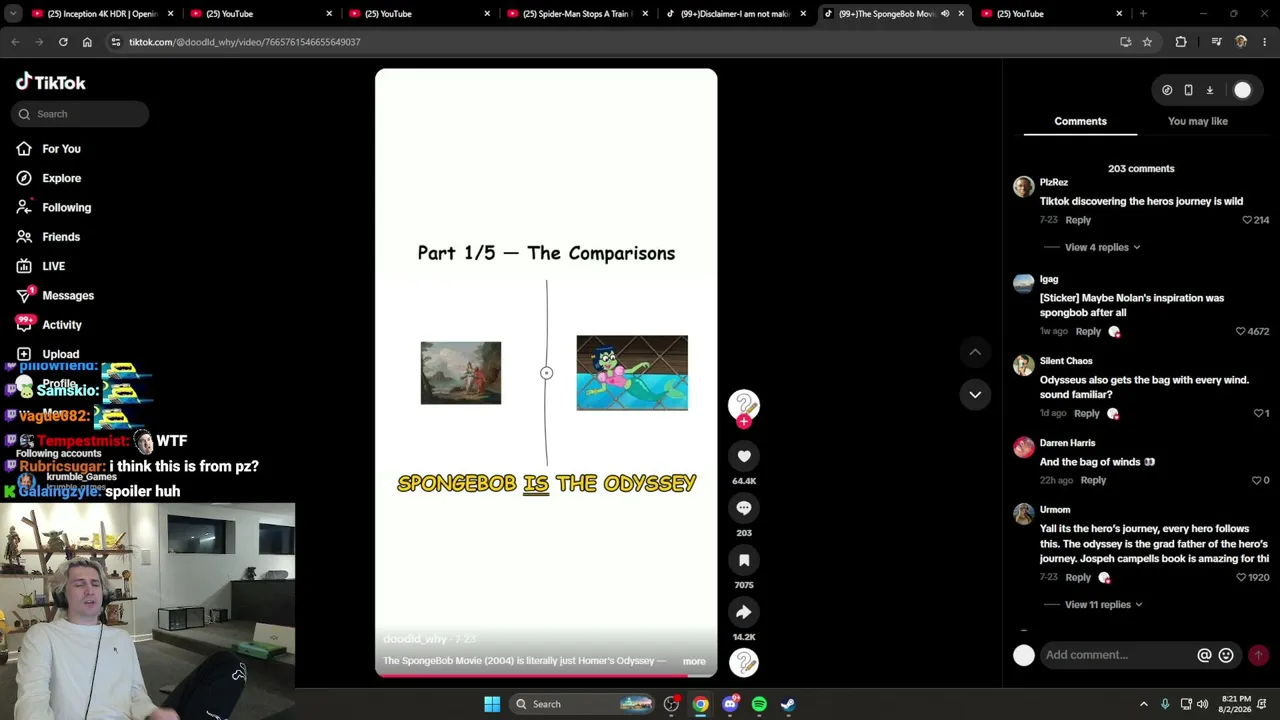This screenshot has height=720, width=1280.
Task: Reply to Darren Harris's comment
Action: 1093,481
